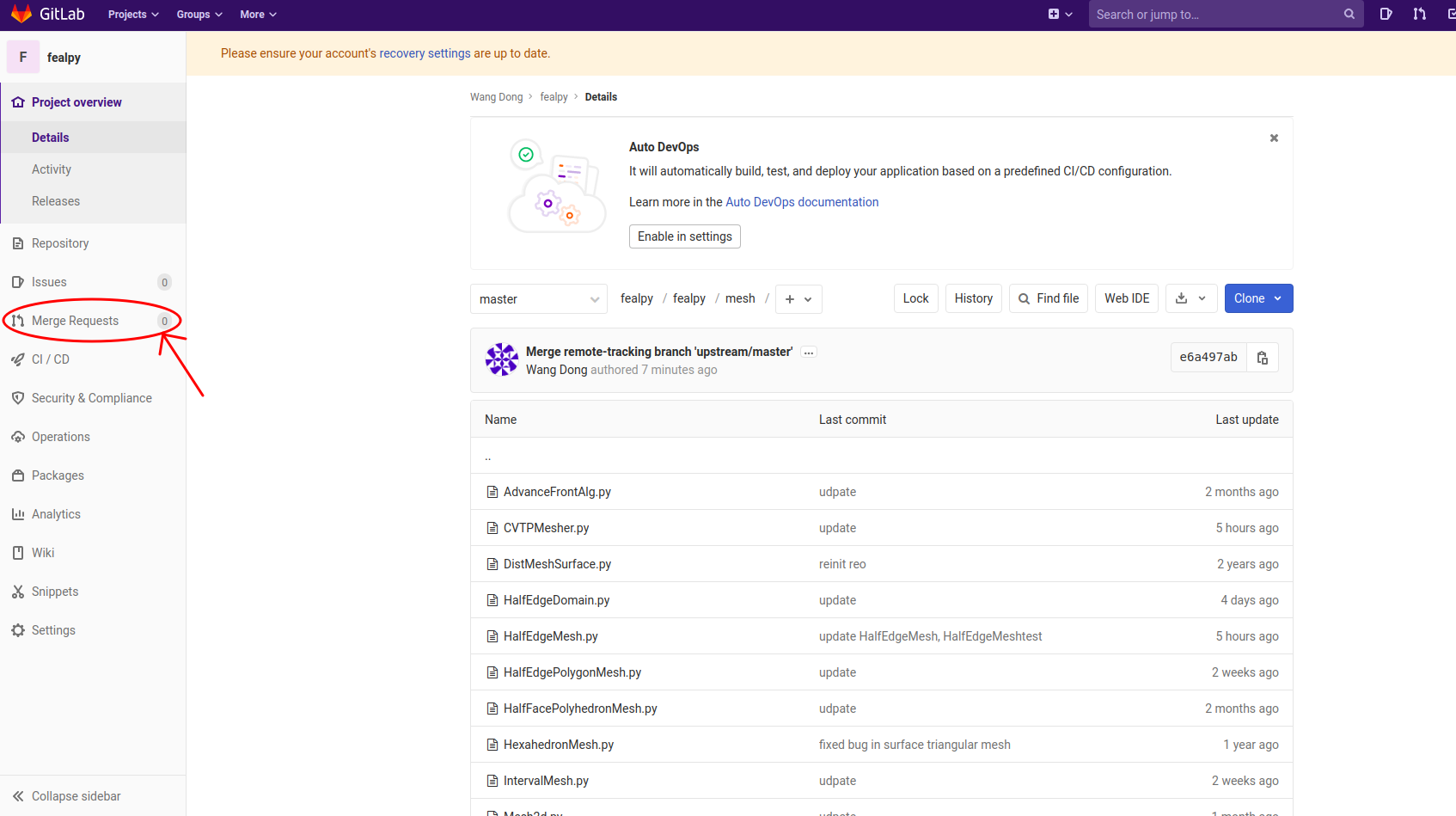The height and width of the screenshot is (816, 1456).
Task: Click 'update HalfEdgeMesh, HalfEdgeMeshtest' commit message
Action: [x=930, y=636]
